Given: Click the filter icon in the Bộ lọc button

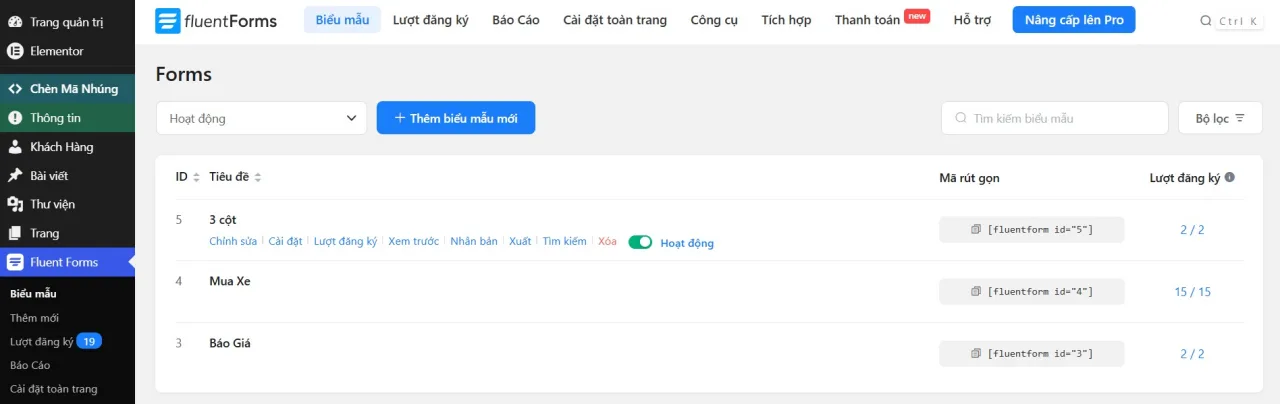Looking at the screenshot, I should 1240,118.
